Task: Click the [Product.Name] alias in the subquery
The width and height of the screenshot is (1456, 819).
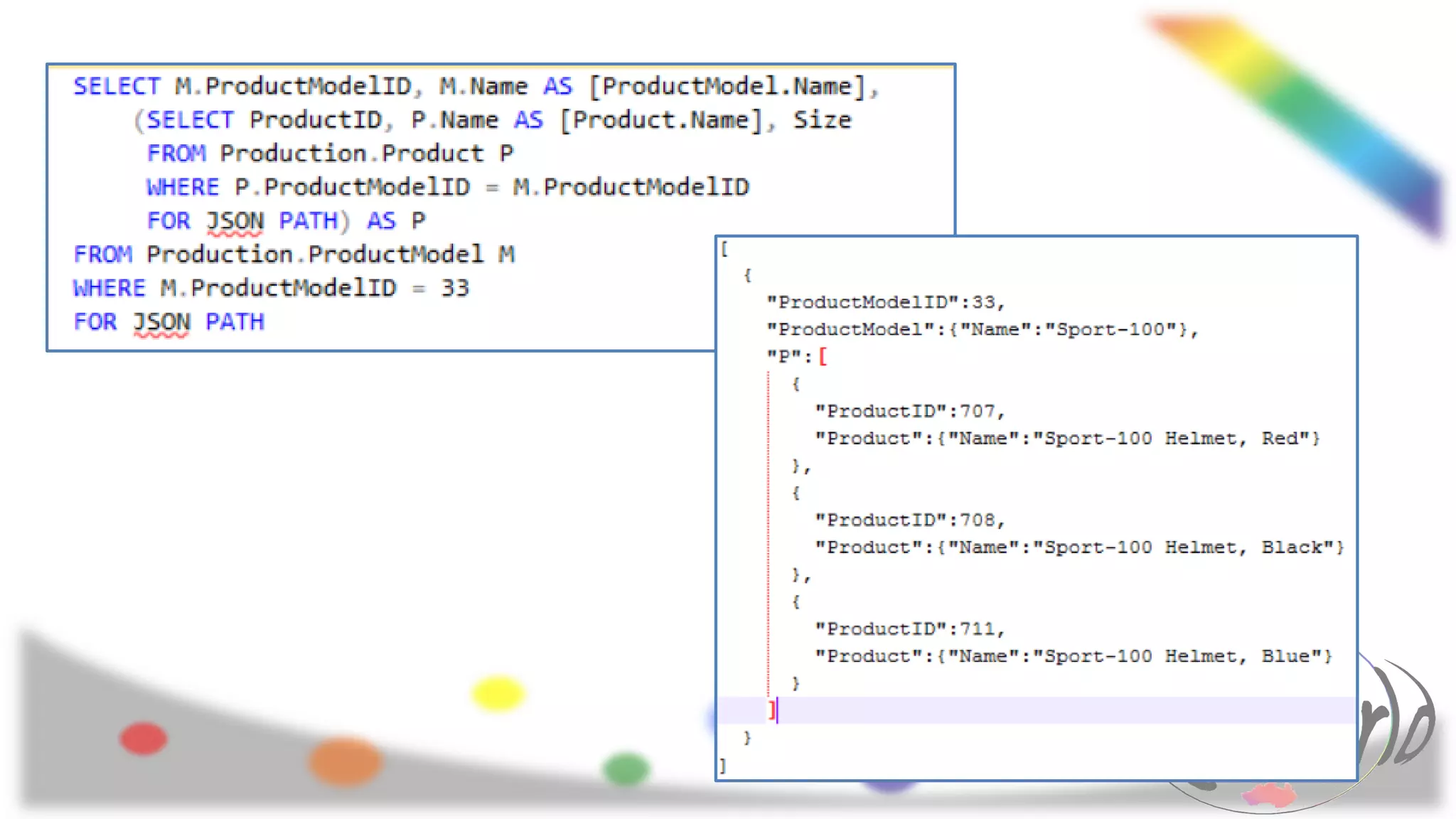Action: tap(661, 120)
